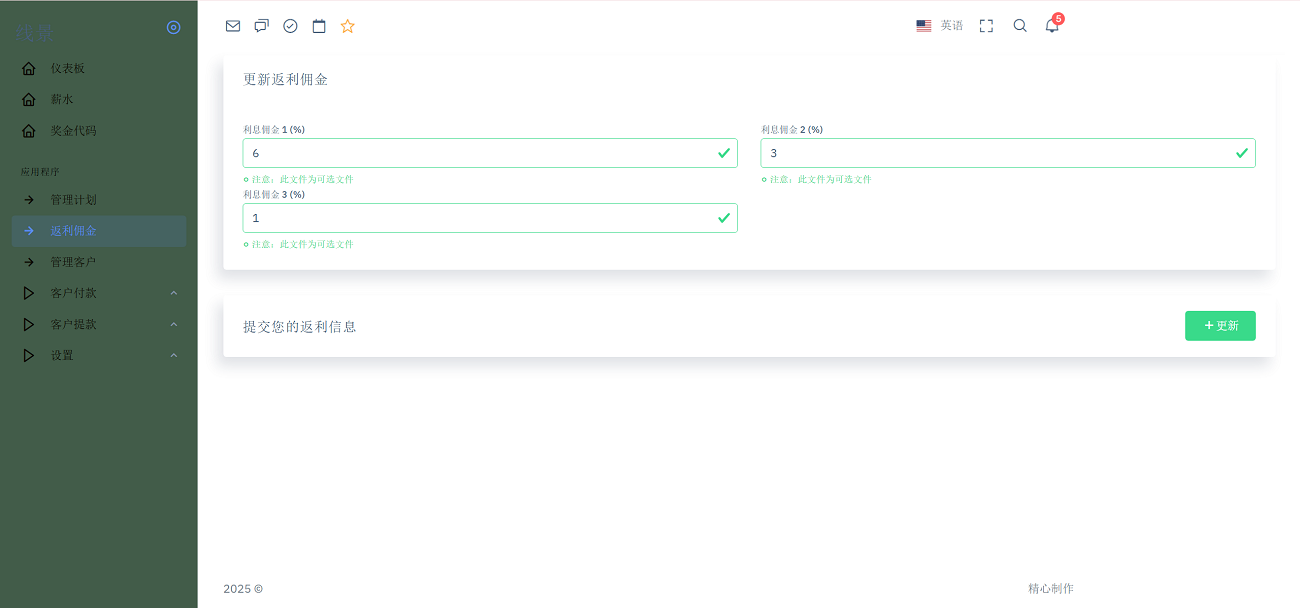The height and width of the screenshot is (608, 1300).
Task: Open the notifications bell
Action: click(1052, 26)
